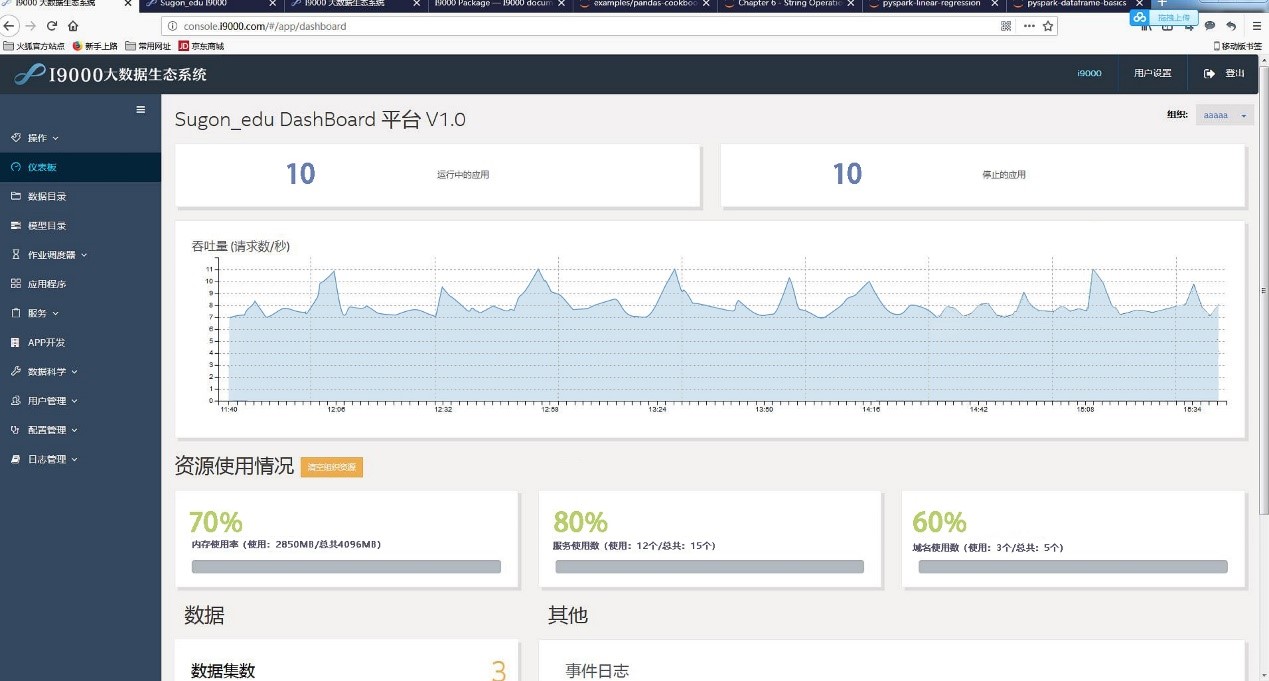Go forward with the browser forward arrow
Viewport: 1269px width, 681px height.
pos(32,26)
